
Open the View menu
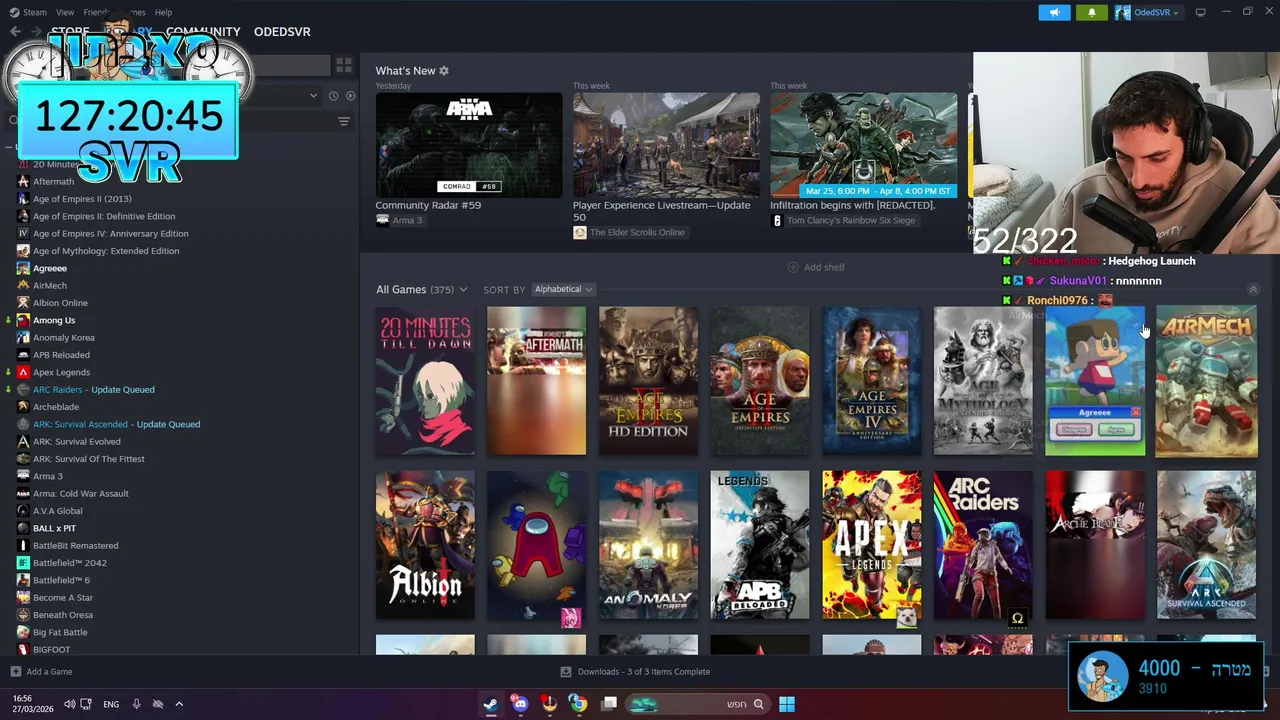click(65, 12)
